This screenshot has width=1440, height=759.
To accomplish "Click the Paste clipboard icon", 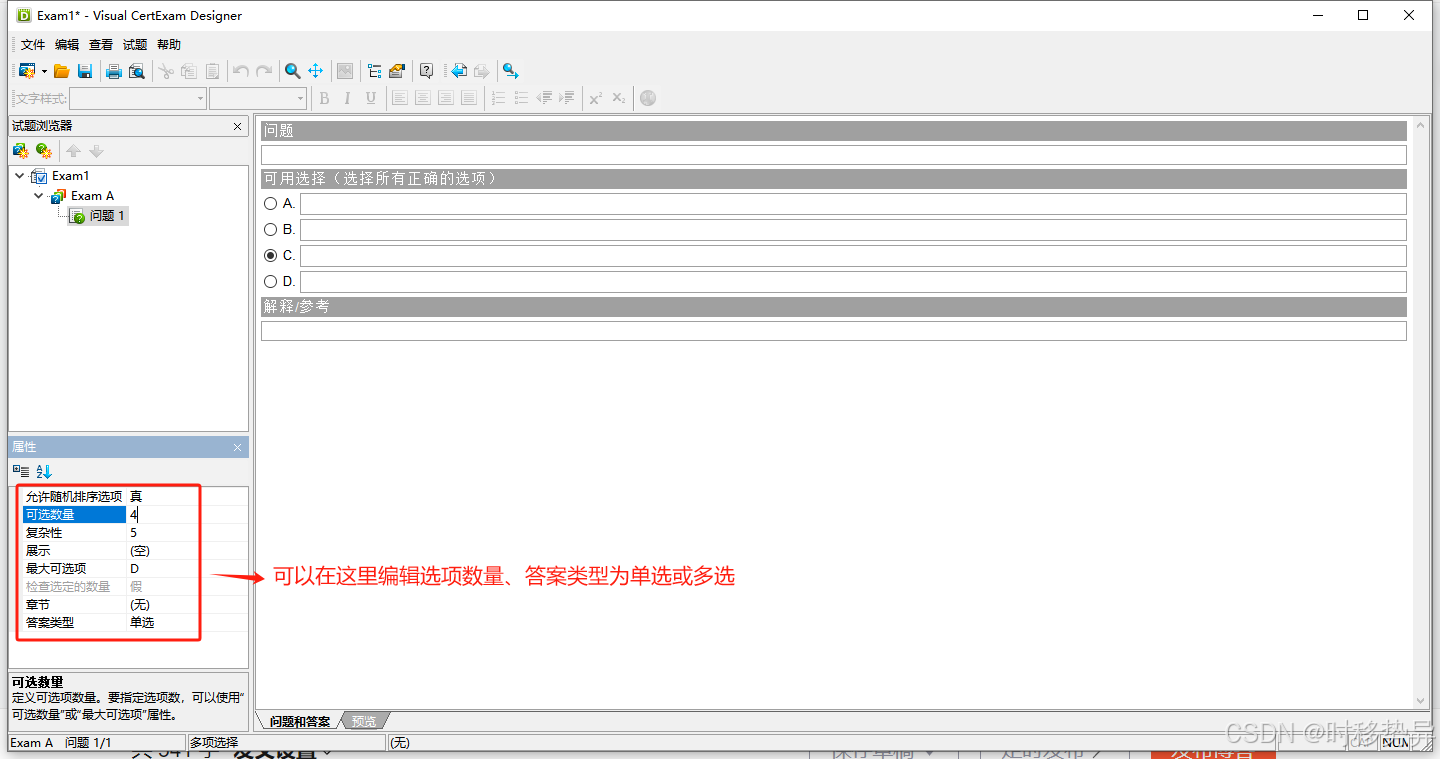I will coord(212,71).
